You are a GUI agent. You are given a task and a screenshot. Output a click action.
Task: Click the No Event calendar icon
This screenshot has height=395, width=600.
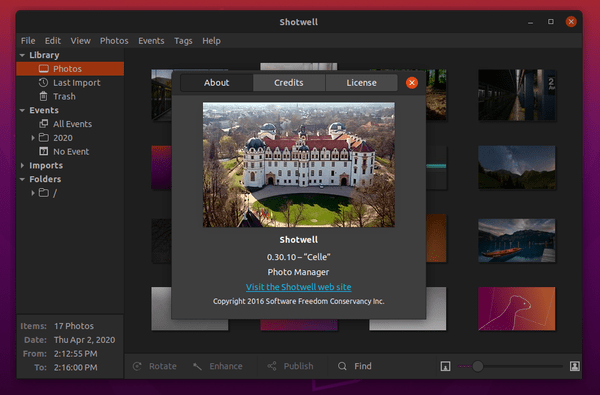[x=44, y=151]
